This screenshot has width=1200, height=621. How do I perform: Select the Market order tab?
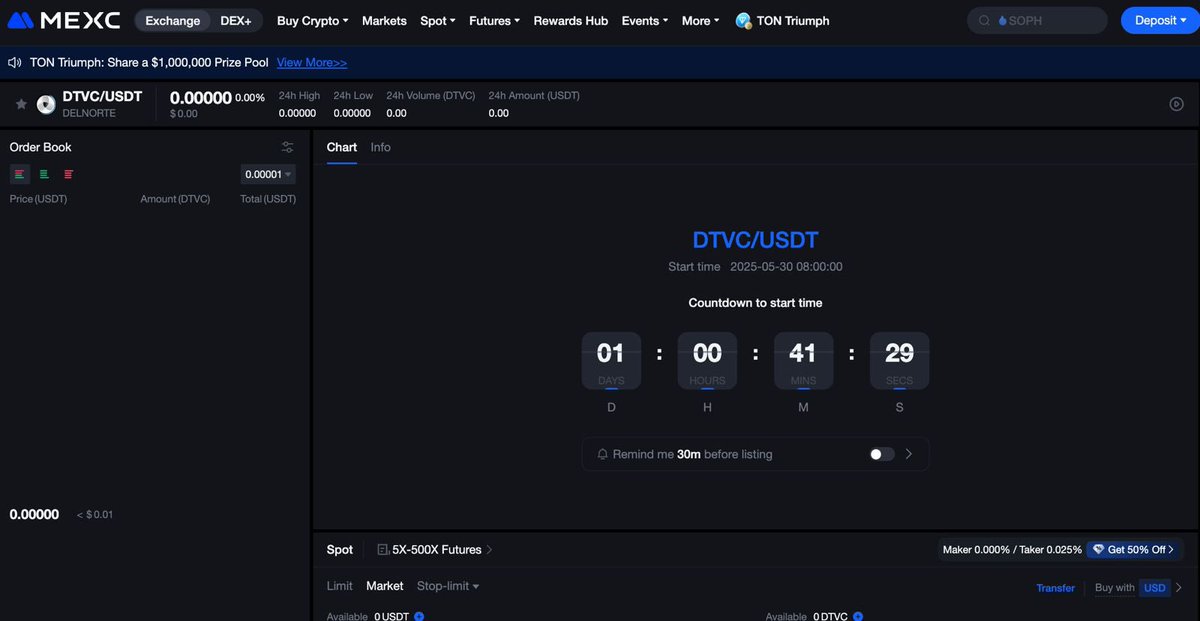tap(385, 586)
